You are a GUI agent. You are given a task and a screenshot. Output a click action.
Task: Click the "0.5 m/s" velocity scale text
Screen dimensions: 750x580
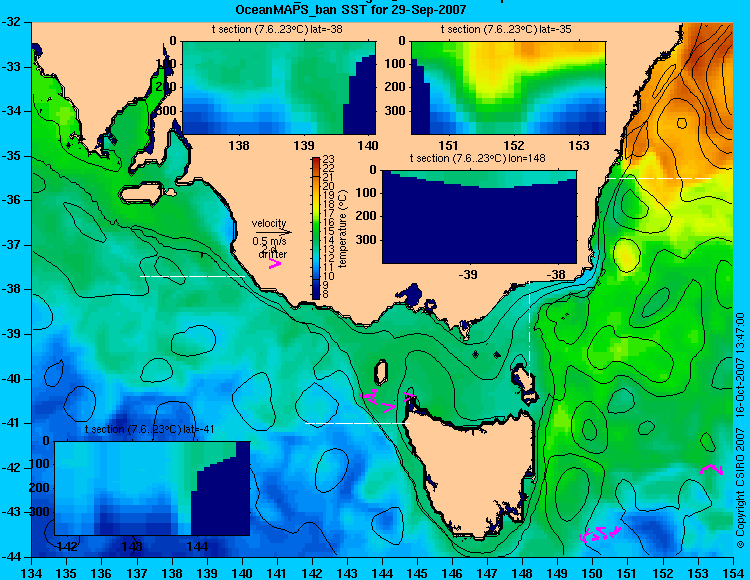[269, 241]
